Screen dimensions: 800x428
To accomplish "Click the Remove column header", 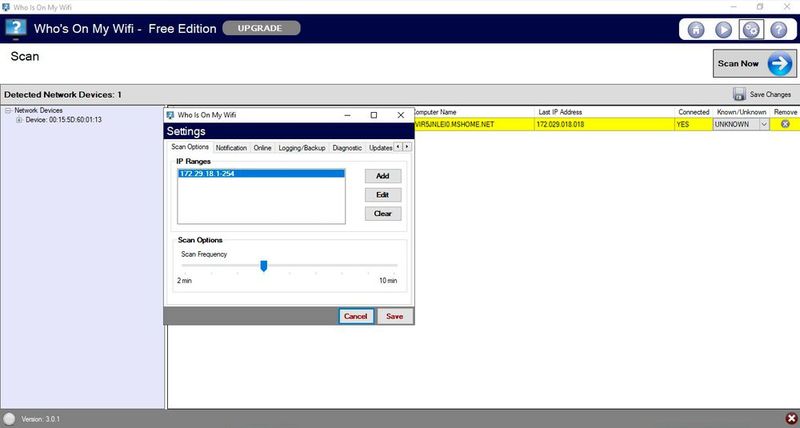I will pos(785,112).
